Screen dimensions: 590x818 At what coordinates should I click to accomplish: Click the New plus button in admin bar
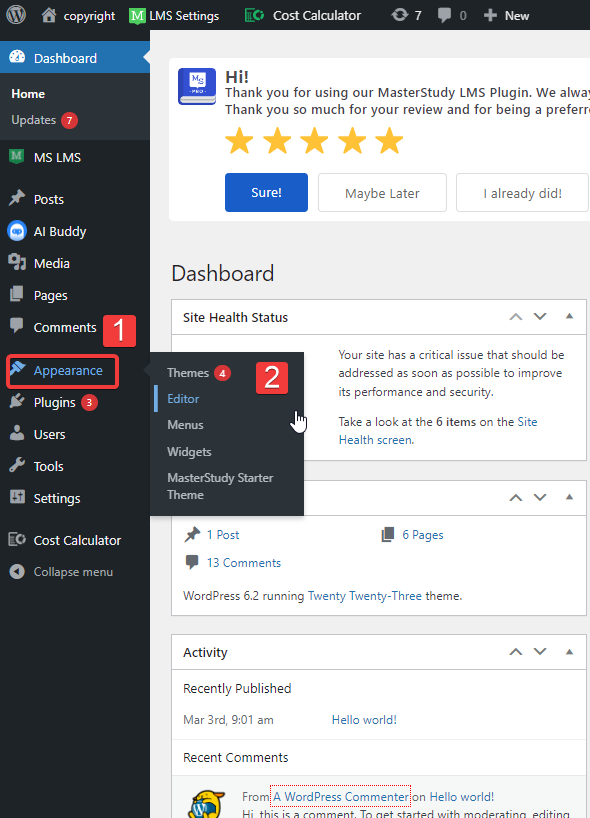[506, 16]
